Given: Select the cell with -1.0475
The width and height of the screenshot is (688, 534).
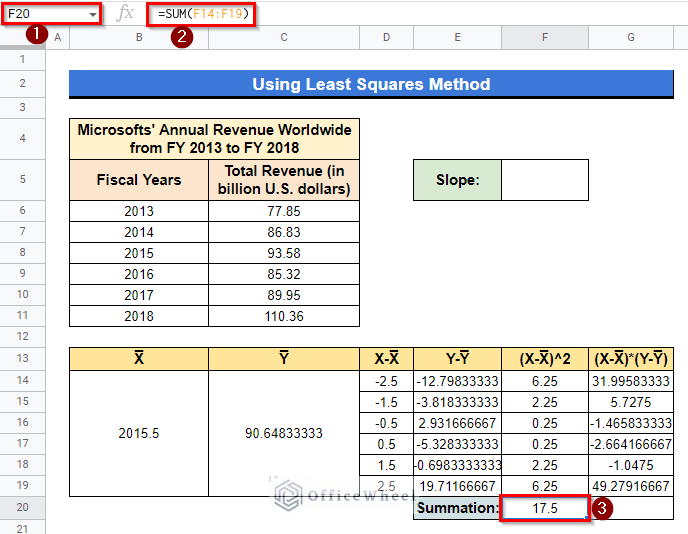Looking at the screenshot, I should point(631,465).
